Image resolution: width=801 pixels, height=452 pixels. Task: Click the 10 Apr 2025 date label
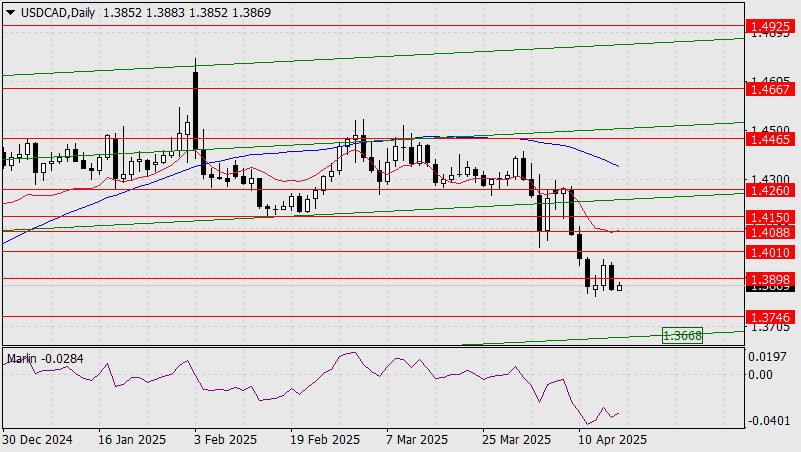click(612, 440)
